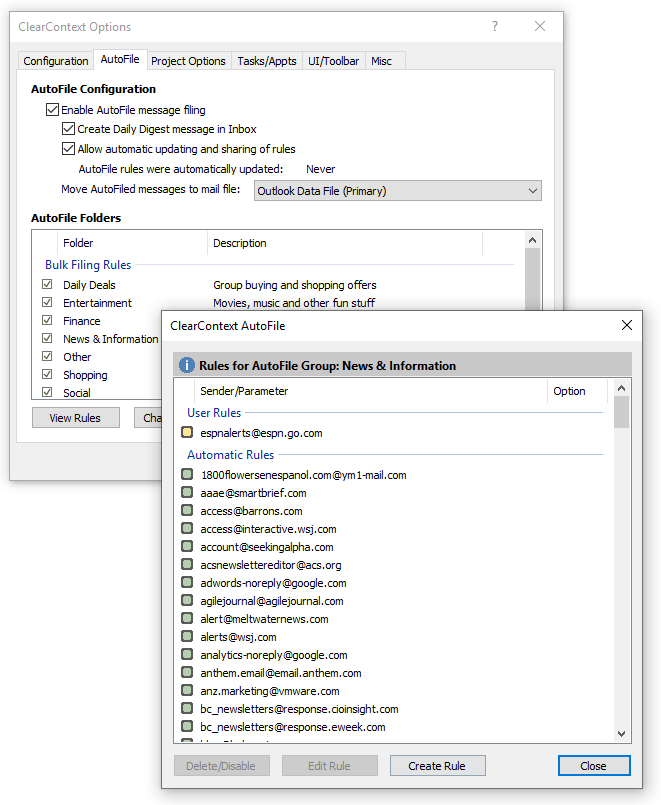Switch to the Configuration tab
The width and height of the screenshot is (661, 805).
(56, 61)
